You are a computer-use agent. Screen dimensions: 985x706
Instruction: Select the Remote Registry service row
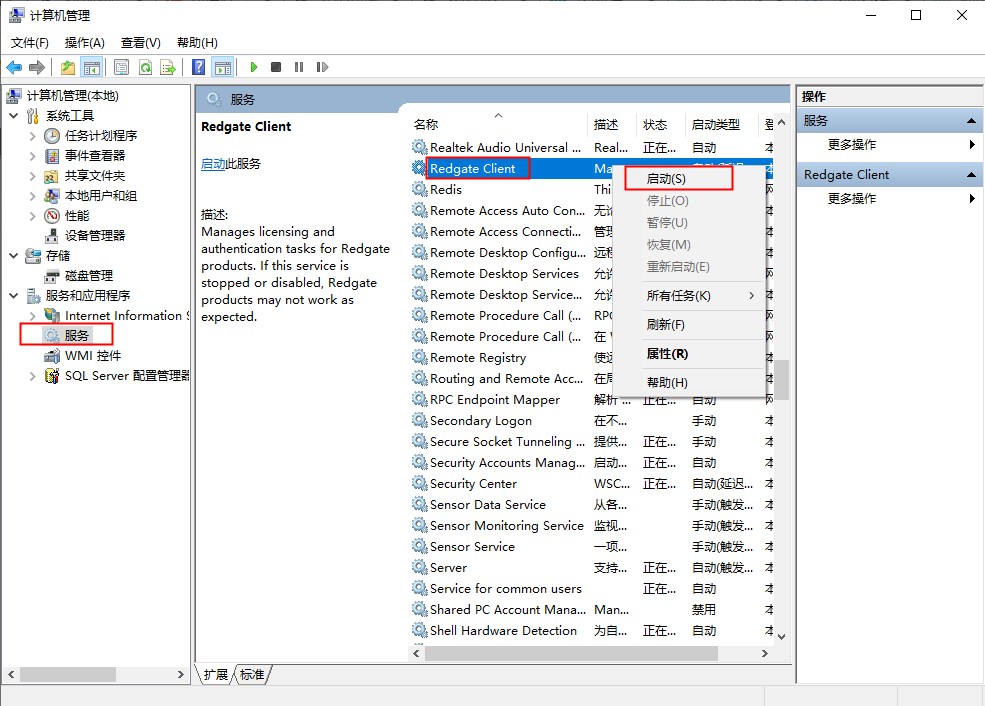tap(590, 358)
